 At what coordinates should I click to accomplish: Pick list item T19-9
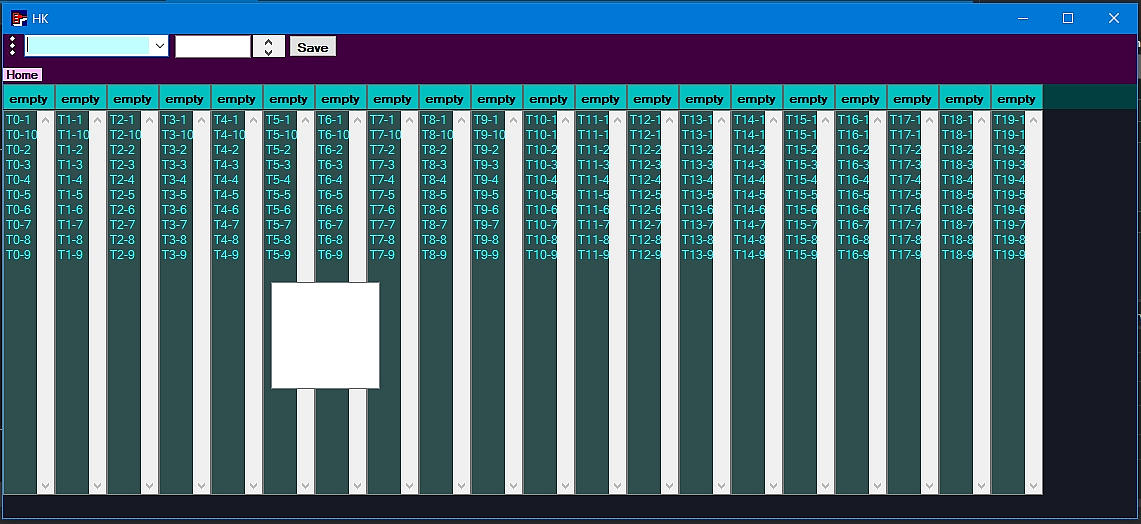tap(1009, 255)
